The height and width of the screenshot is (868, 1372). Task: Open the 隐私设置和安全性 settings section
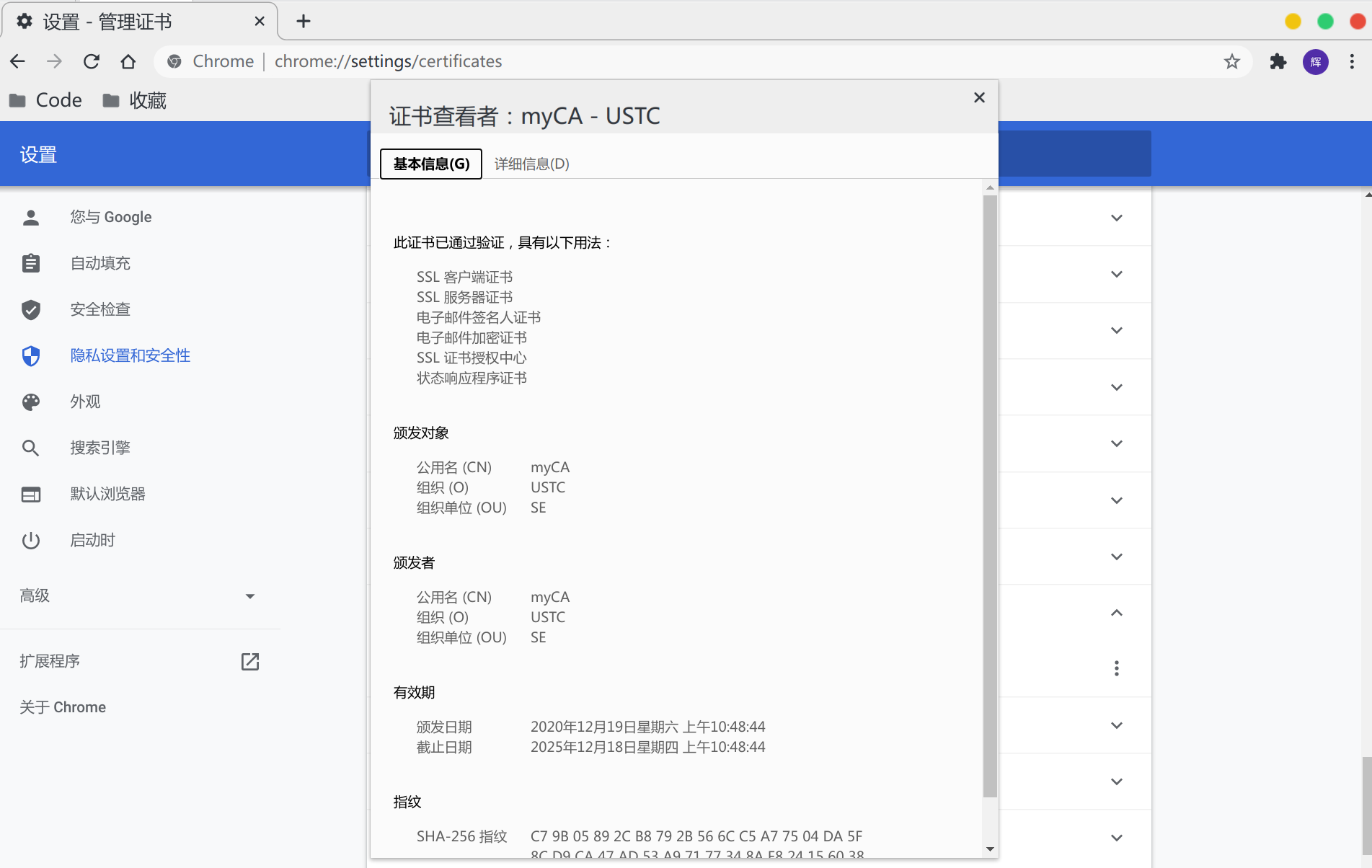[130, 356]
